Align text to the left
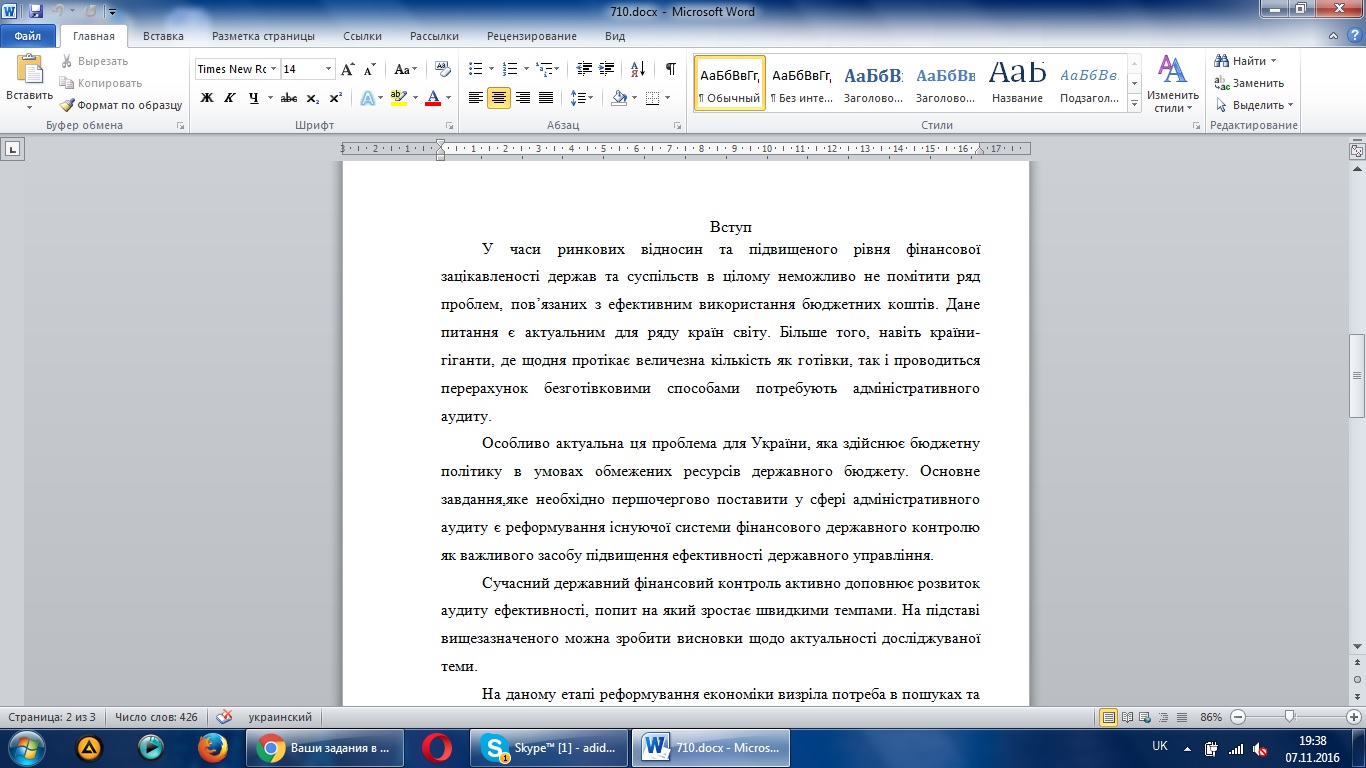The width and height of the screenshot is (1366, 768). coord(476,98)
